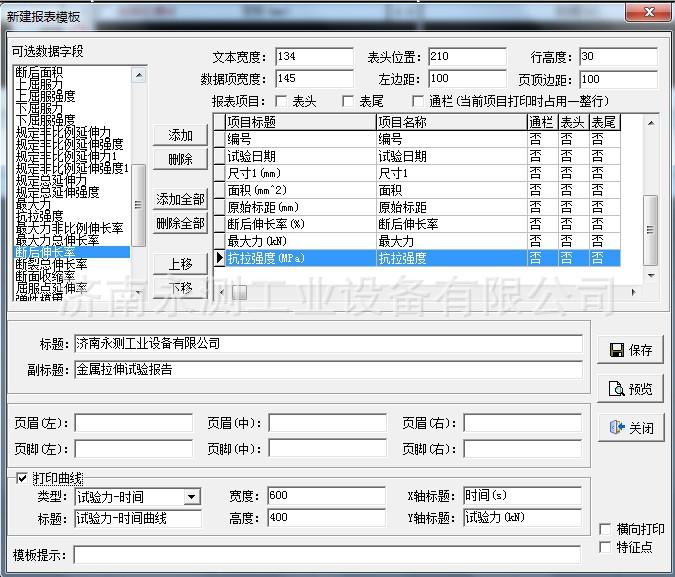The height and width of the screenshot is (577, 675).
Task: Click the field list scrollbar thumb
Action: [x=138, y=205]
